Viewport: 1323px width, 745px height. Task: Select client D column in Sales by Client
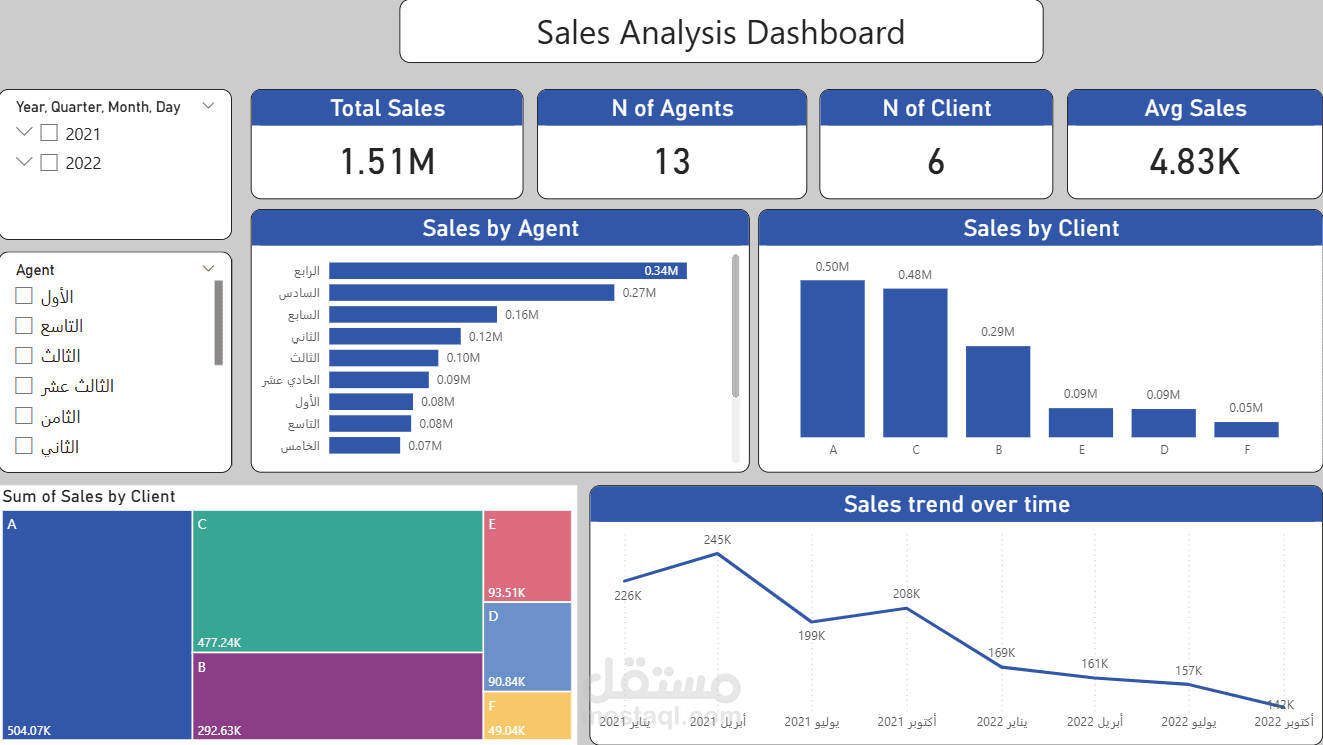[1164, 423]
